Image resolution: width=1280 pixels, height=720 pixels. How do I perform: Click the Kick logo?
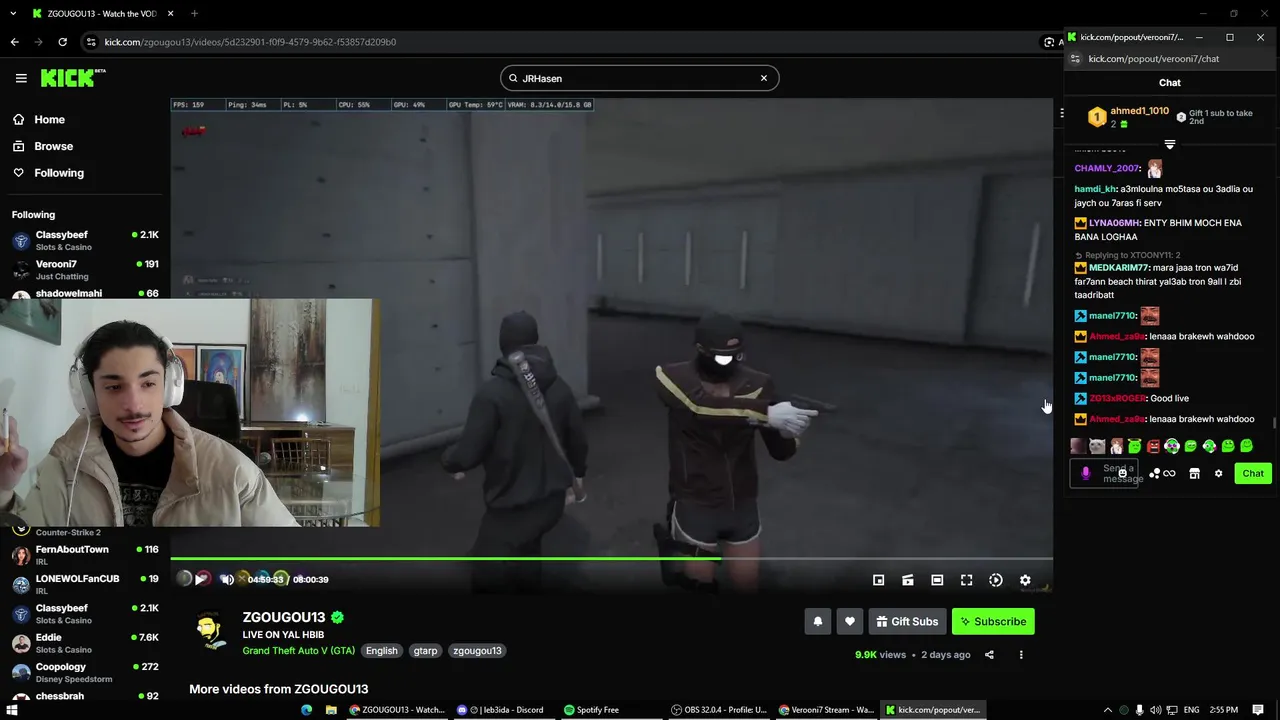click(x=73, y=78)
